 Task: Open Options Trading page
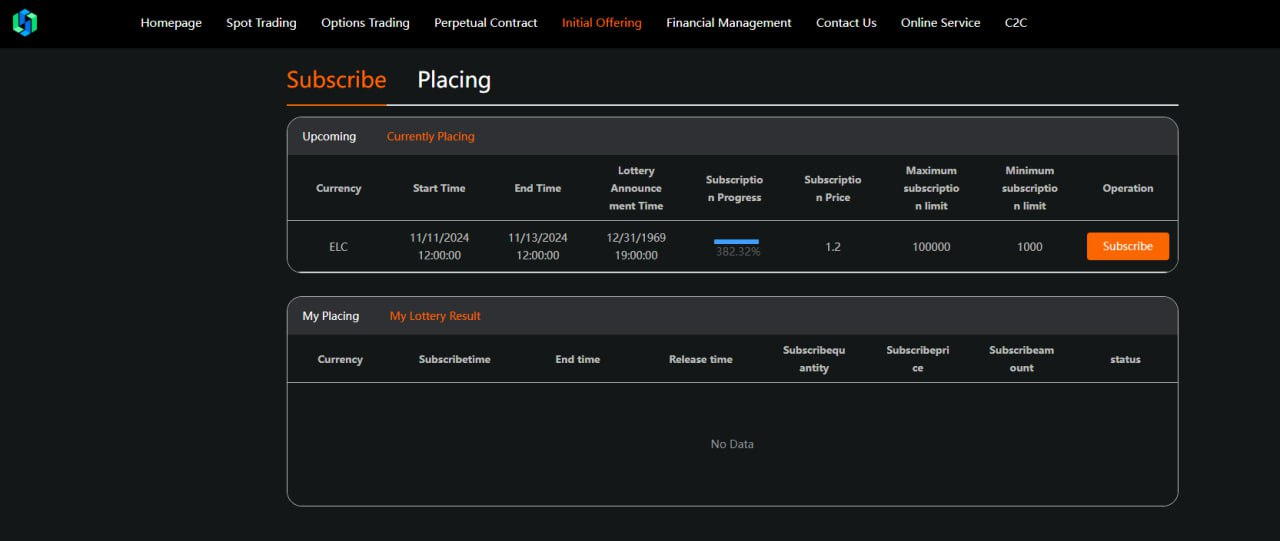pyautogui.click(x=365, y=23)
